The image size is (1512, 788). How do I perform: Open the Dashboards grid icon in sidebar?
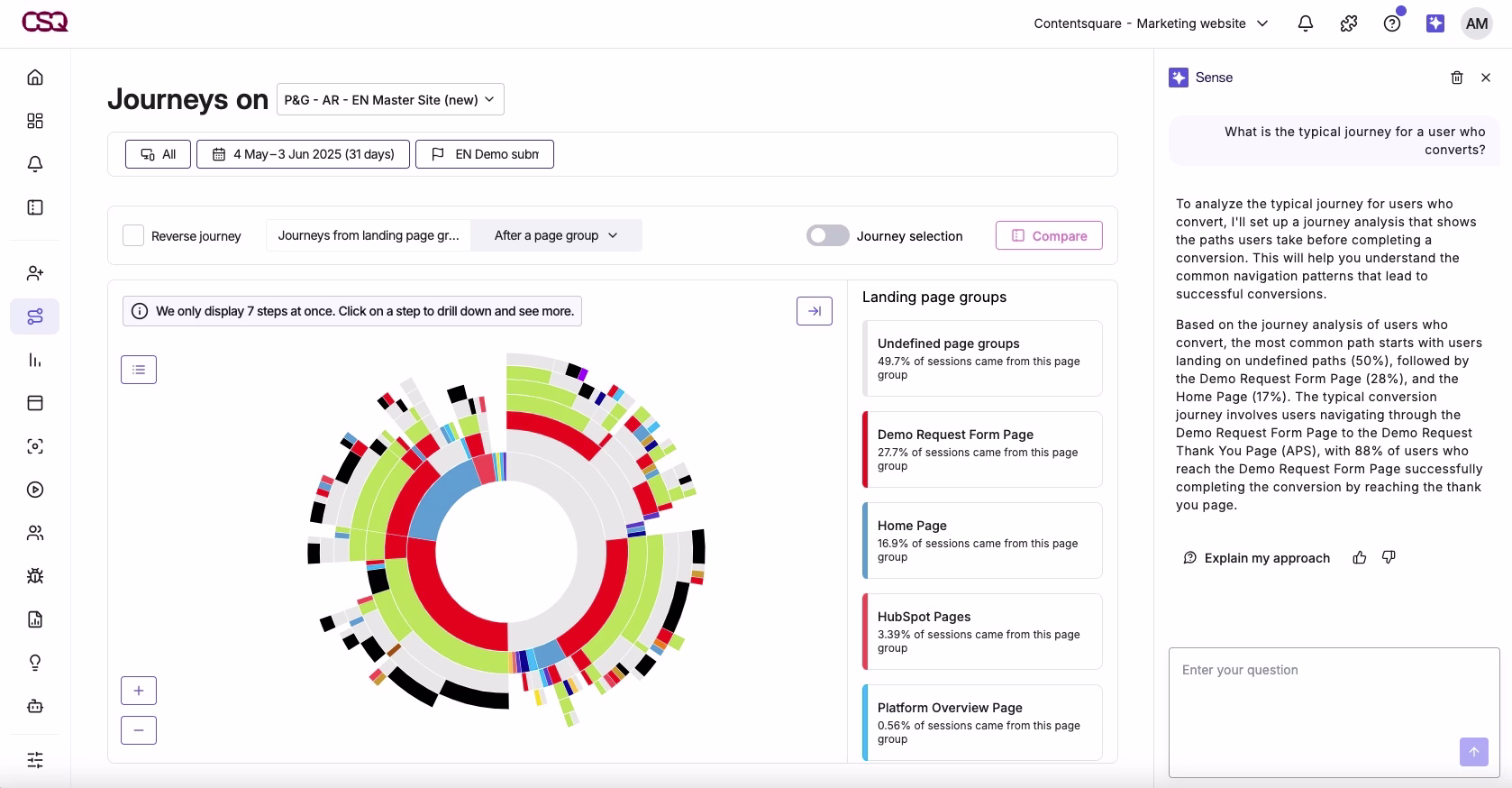pyautogui.click(x=35, y=121)
